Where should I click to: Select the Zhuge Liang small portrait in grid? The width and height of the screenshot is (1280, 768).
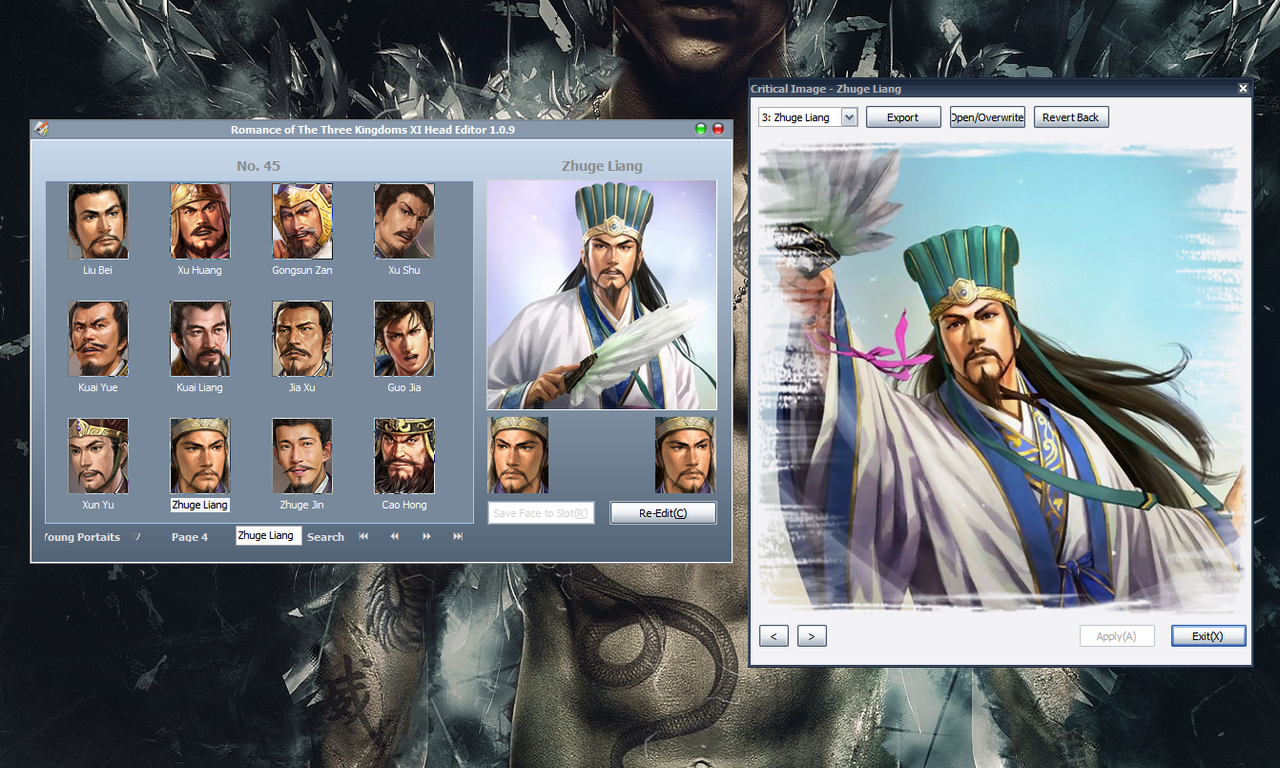coord(200,456)
